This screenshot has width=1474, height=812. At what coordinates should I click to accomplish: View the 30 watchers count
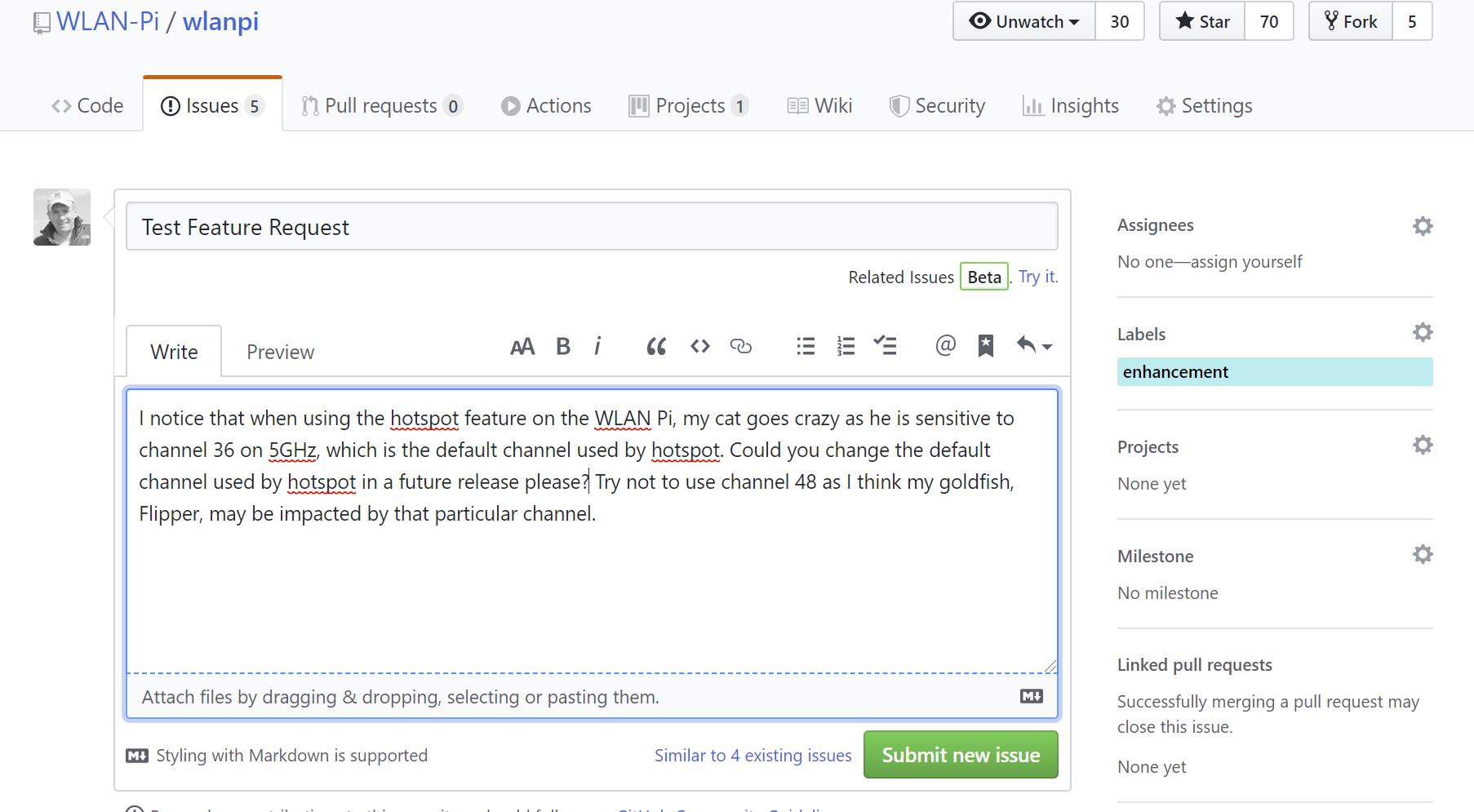point(1120,21)
